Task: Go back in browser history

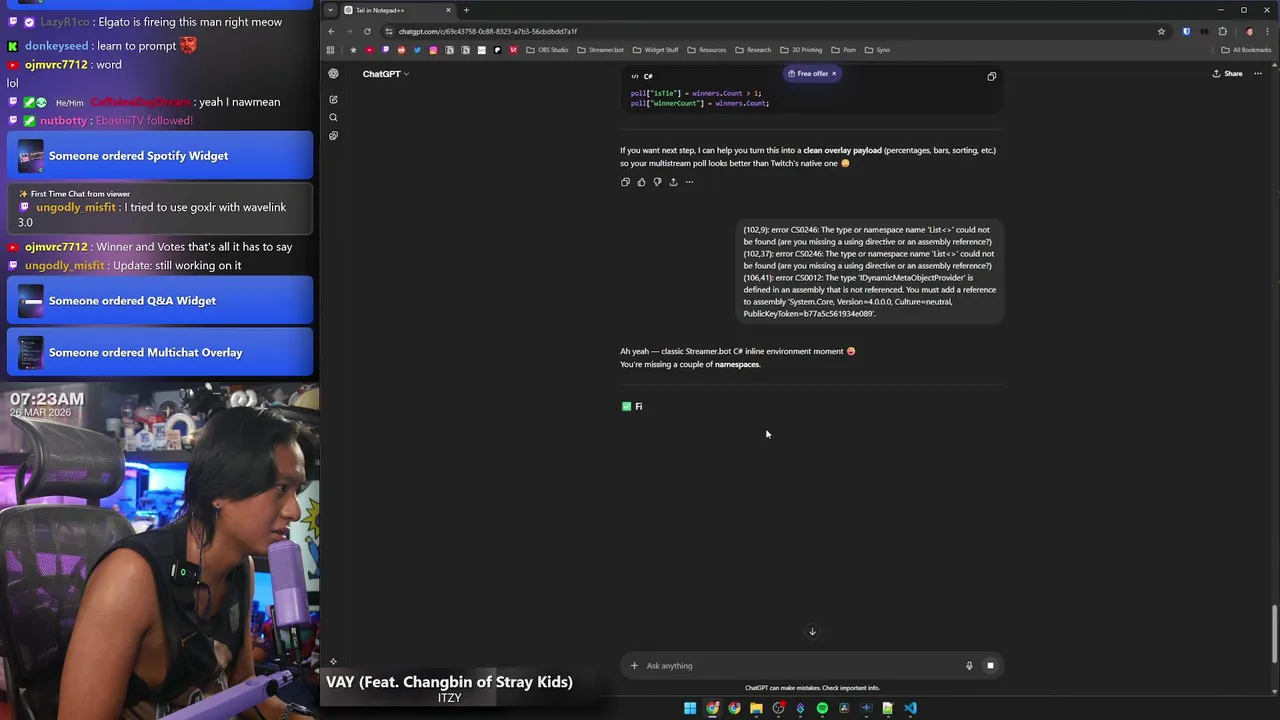Action: point(331,31)
